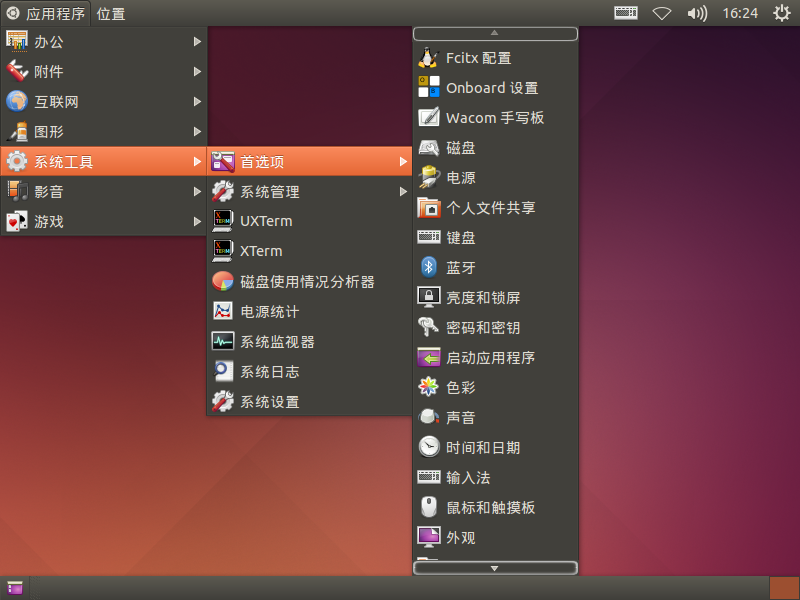Screen dimensions: 800x600
Task: Open Onboard 设置 icon
Action: tap(429, 88)
